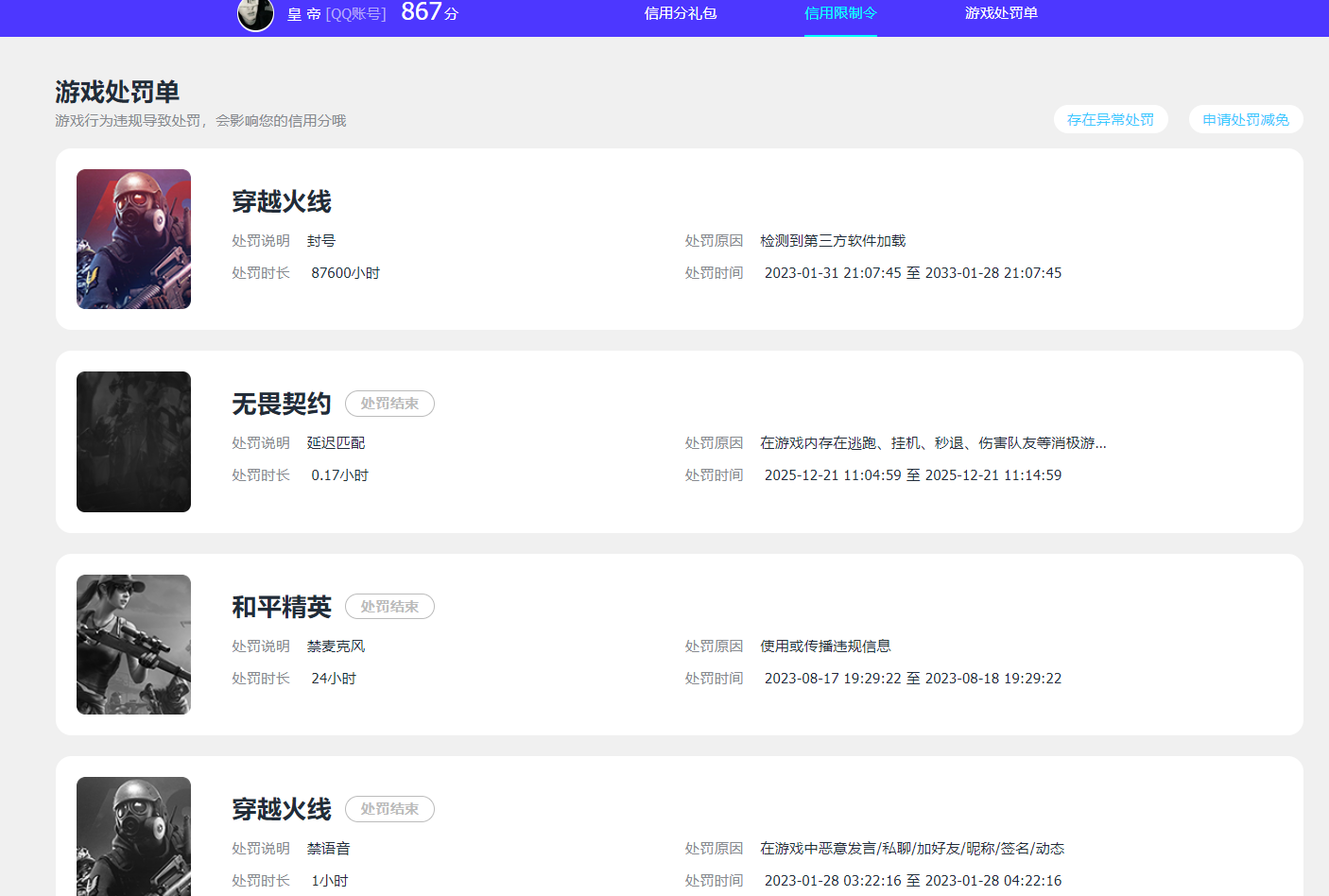1329x896 pixels.
Task: Click the first 穿越火线 game cover image
Action: tap(133, 238)
